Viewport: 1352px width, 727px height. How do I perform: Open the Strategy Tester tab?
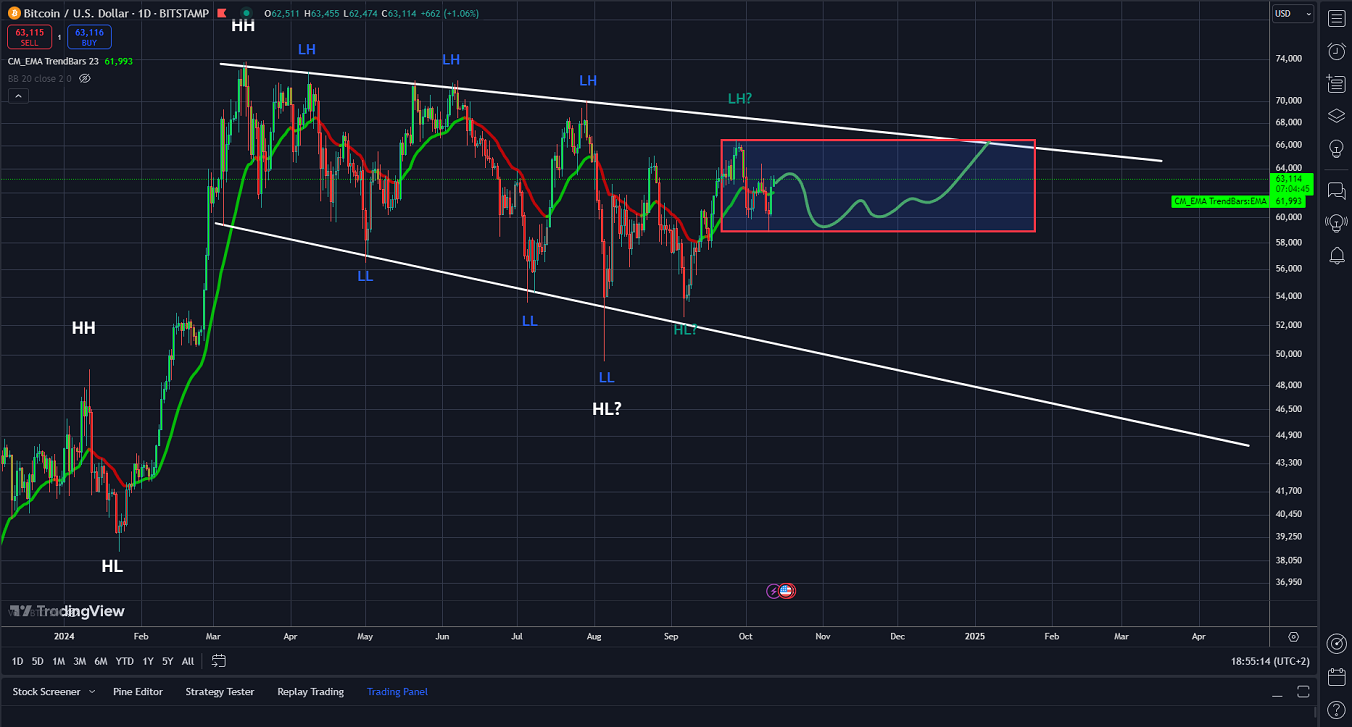220,692
